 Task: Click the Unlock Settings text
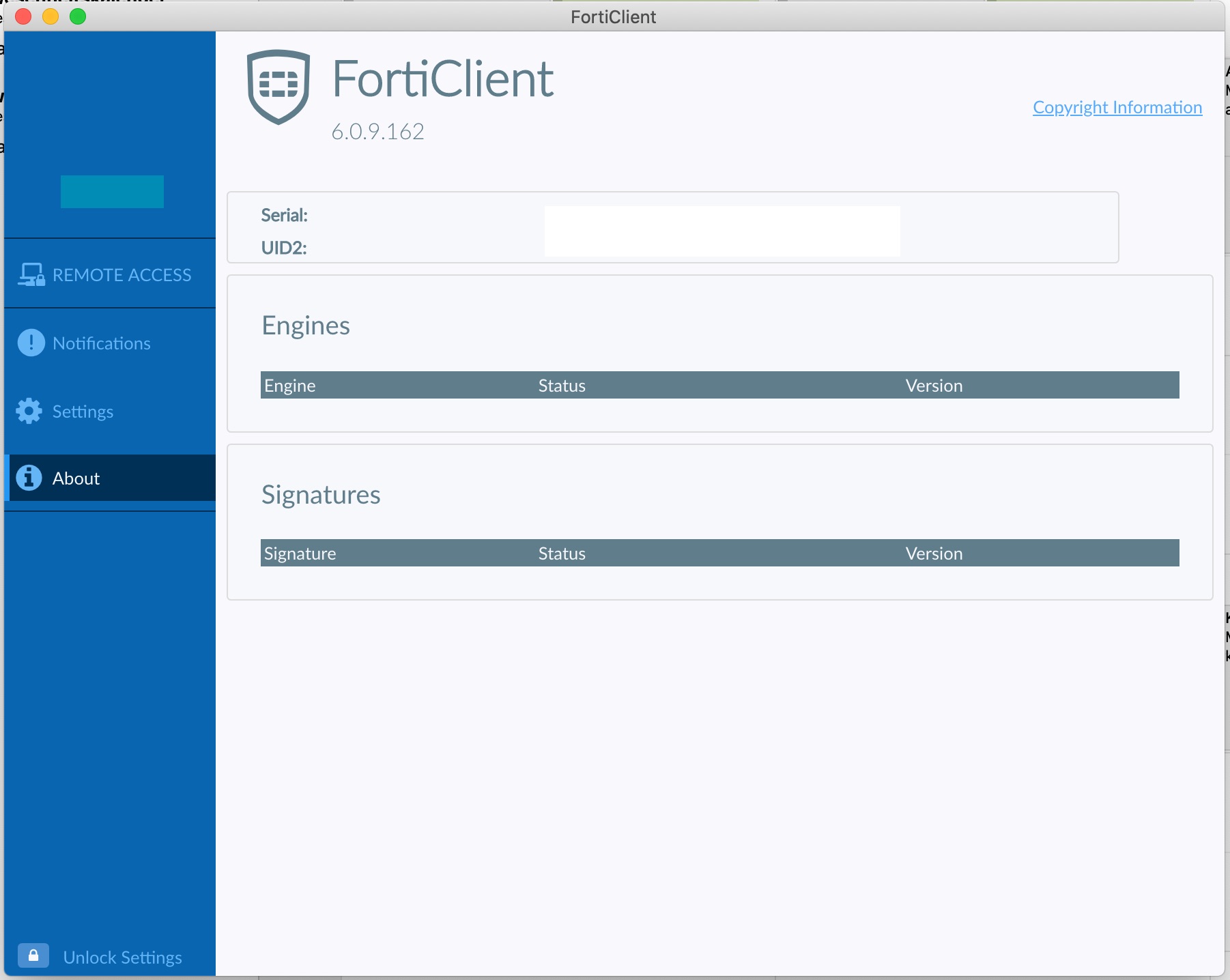(x=122, y=957)
